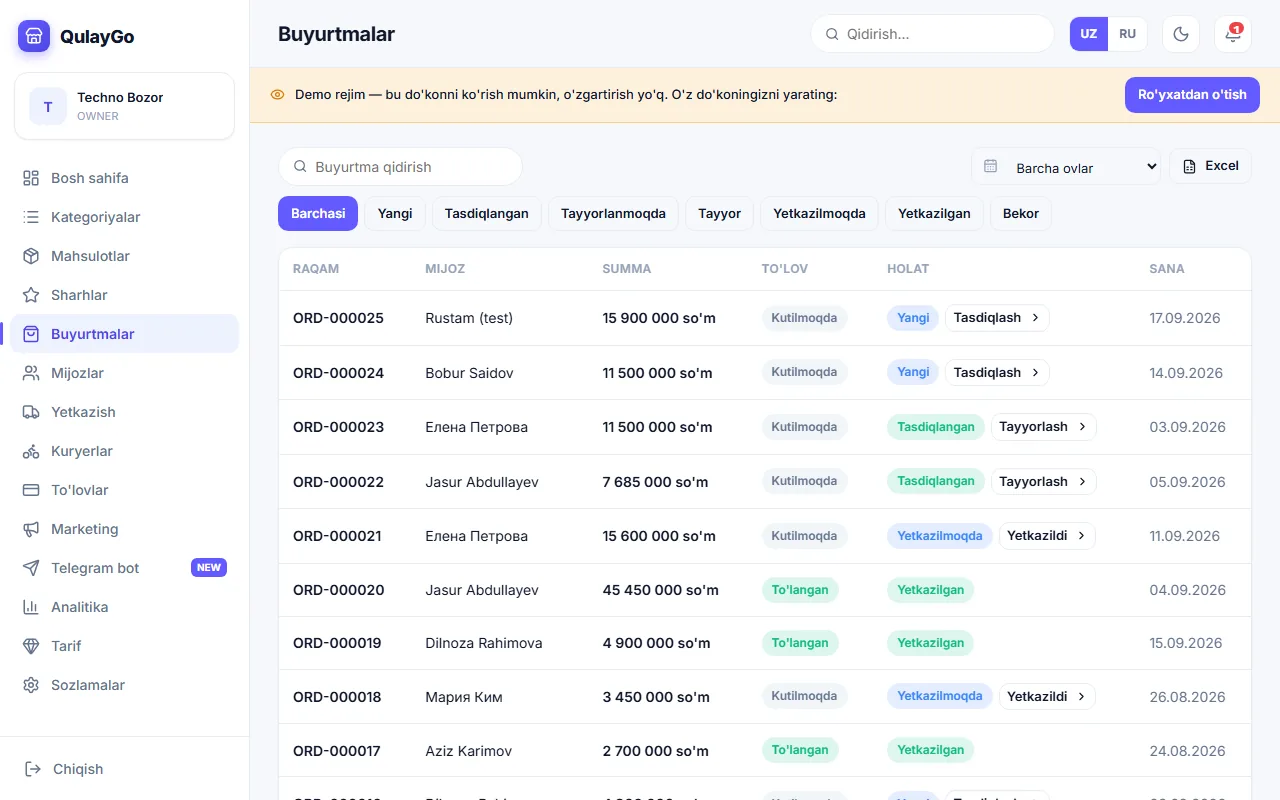Select the Tasdiqlangan filter tab
The height and width of the screenshot is (800, 1280).
tap(487, 213)
